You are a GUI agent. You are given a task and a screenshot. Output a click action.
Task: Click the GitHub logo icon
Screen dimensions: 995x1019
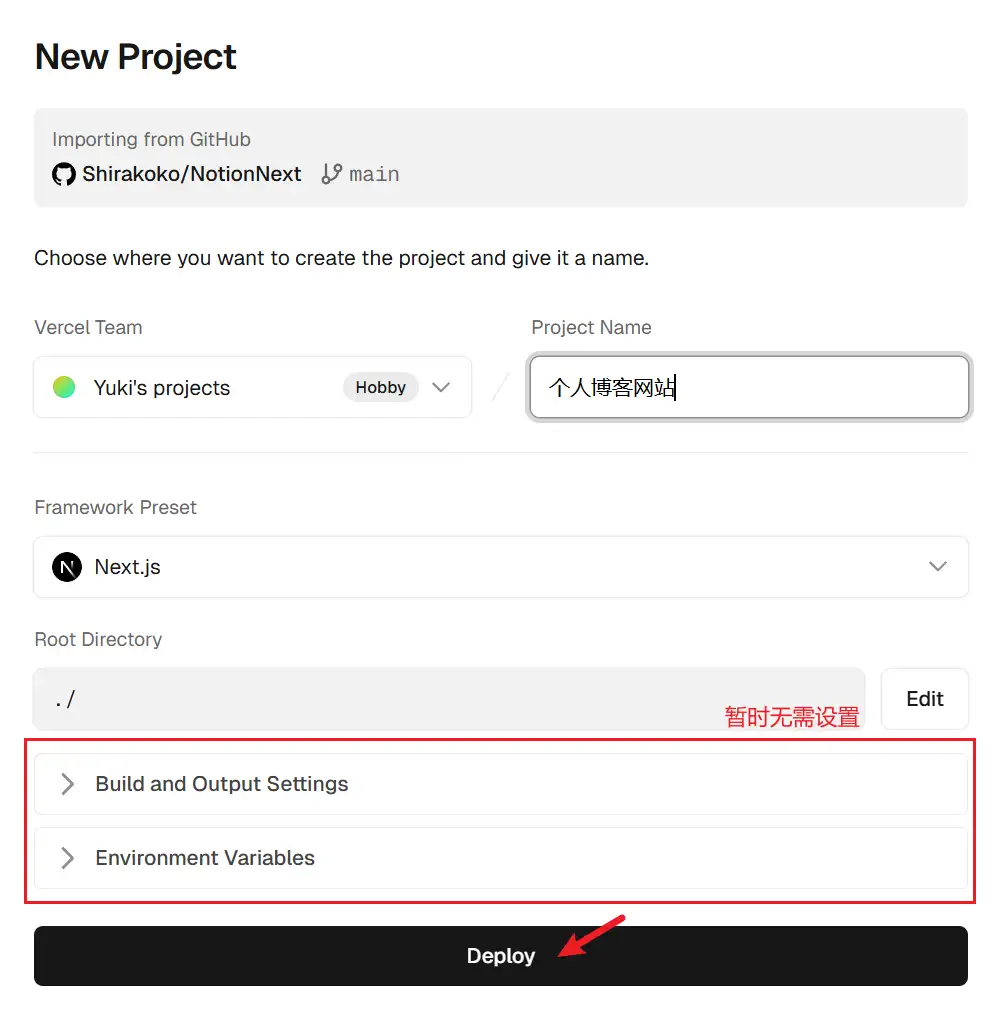64,175
